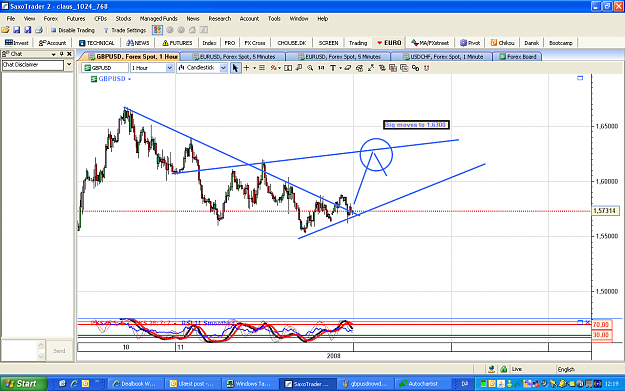Close the indicator sub-panel

[x=588, y=322]
